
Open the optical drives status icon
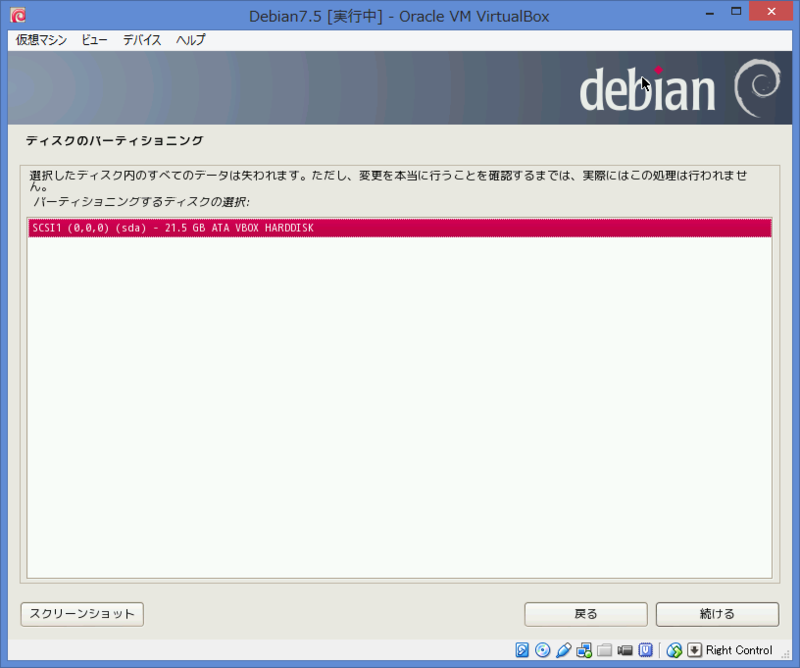point(544,650)
